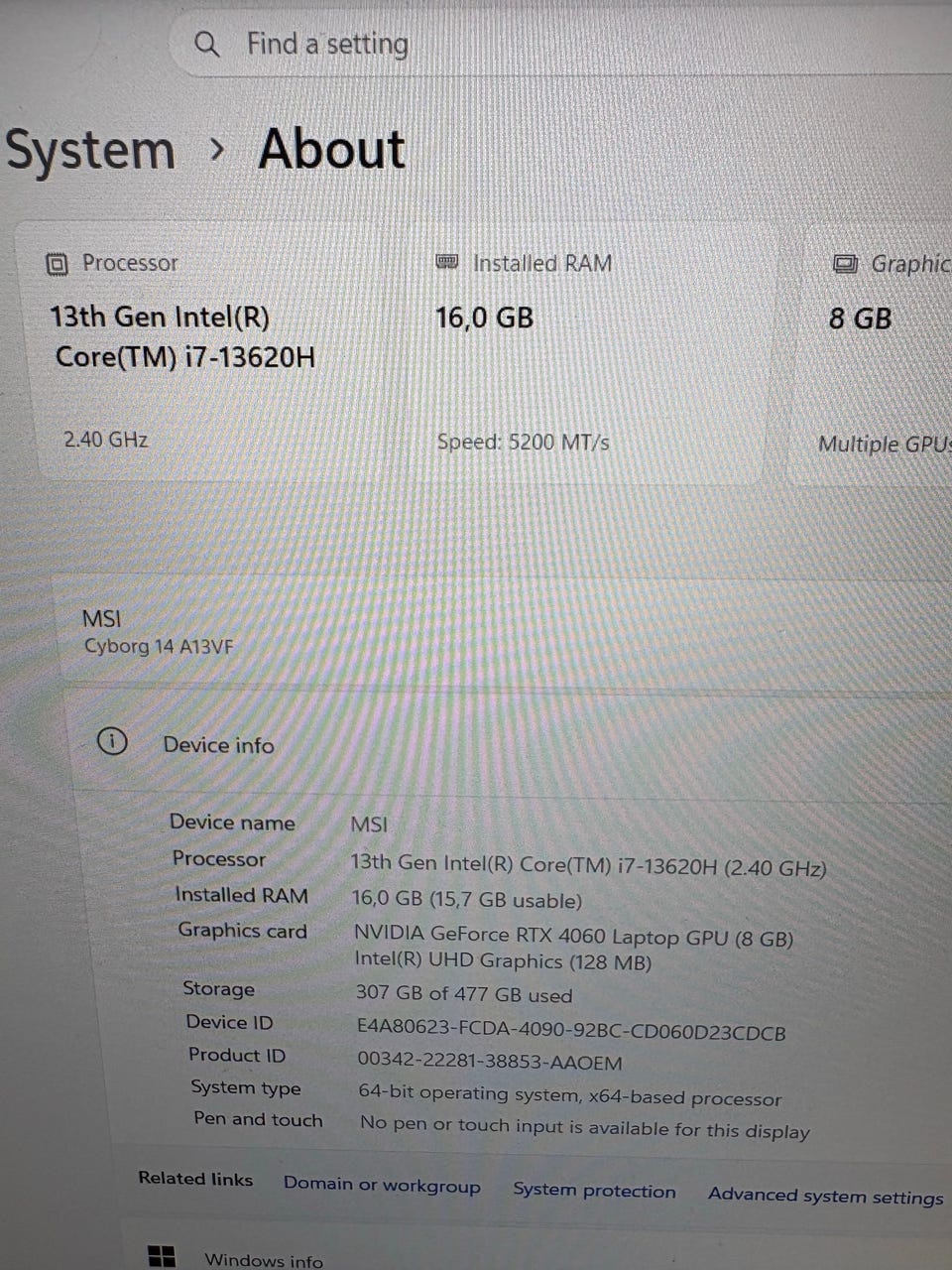Open Advanced system settings link

click(825, 1197)
